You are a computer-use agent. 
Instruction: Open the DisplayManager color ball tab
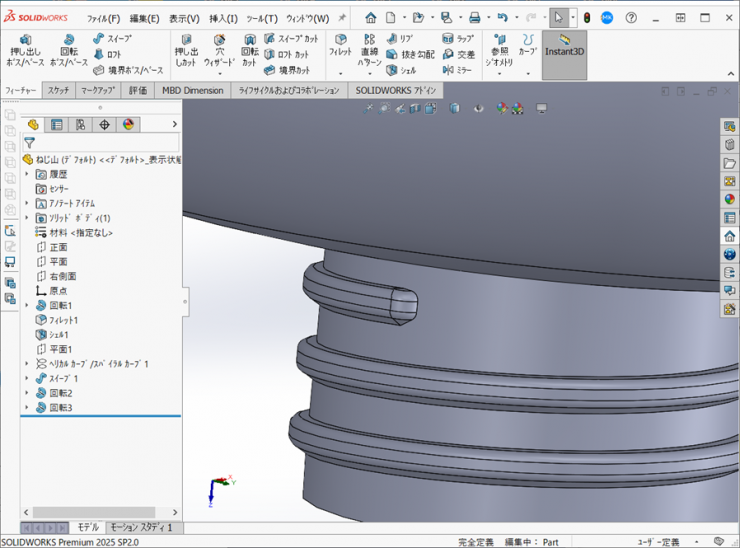128,125
